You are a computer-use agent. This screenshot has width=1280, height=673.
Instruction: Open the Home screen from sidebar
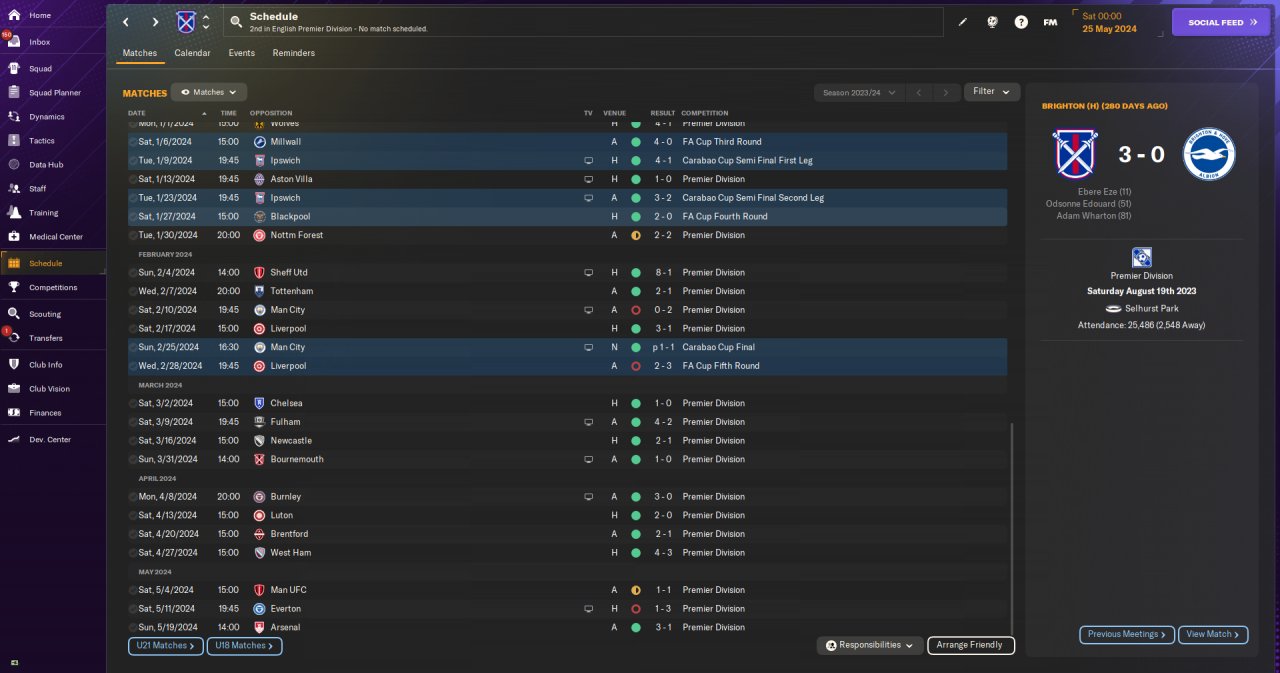(x=40, y=16)
